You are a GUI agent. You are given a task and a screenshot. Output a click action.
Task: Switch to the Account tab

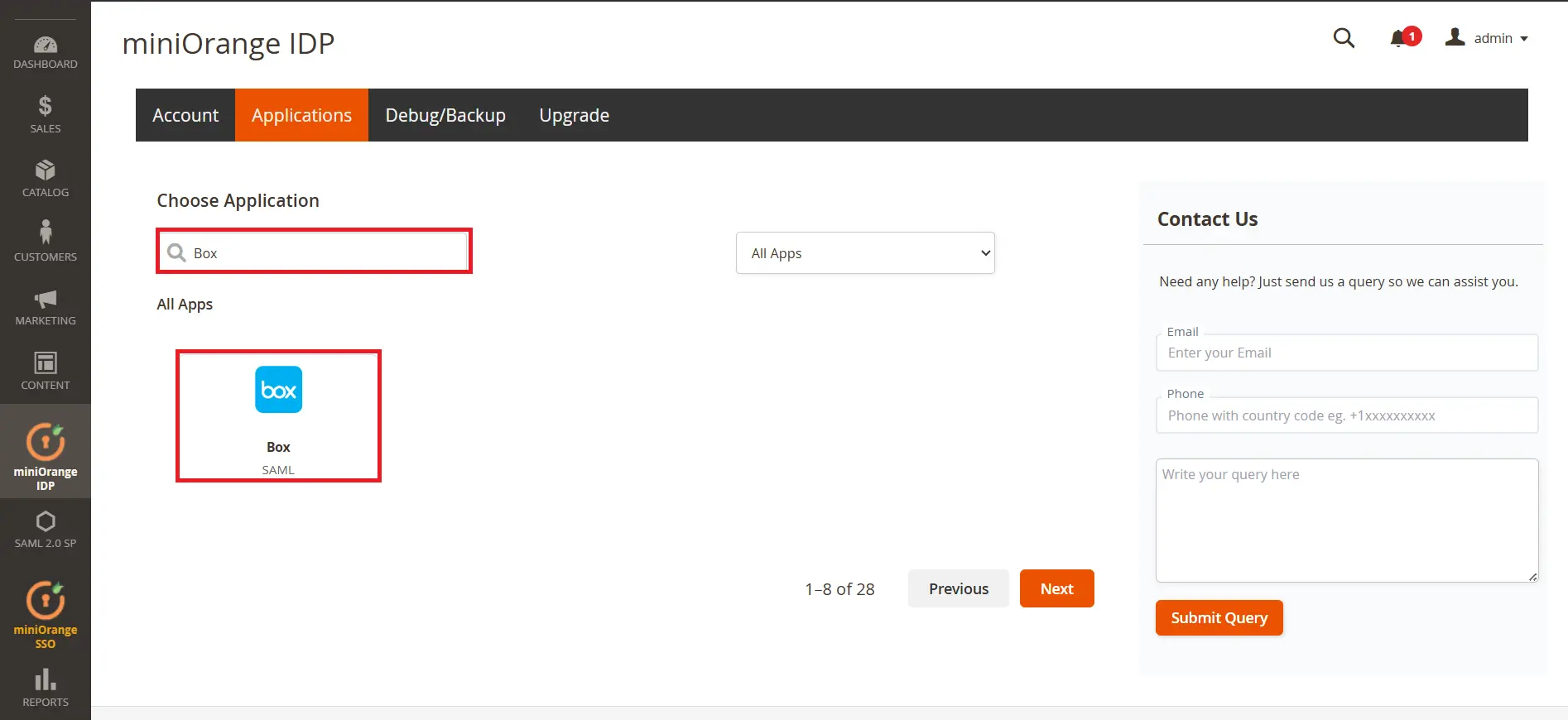(x=185, y=115)
